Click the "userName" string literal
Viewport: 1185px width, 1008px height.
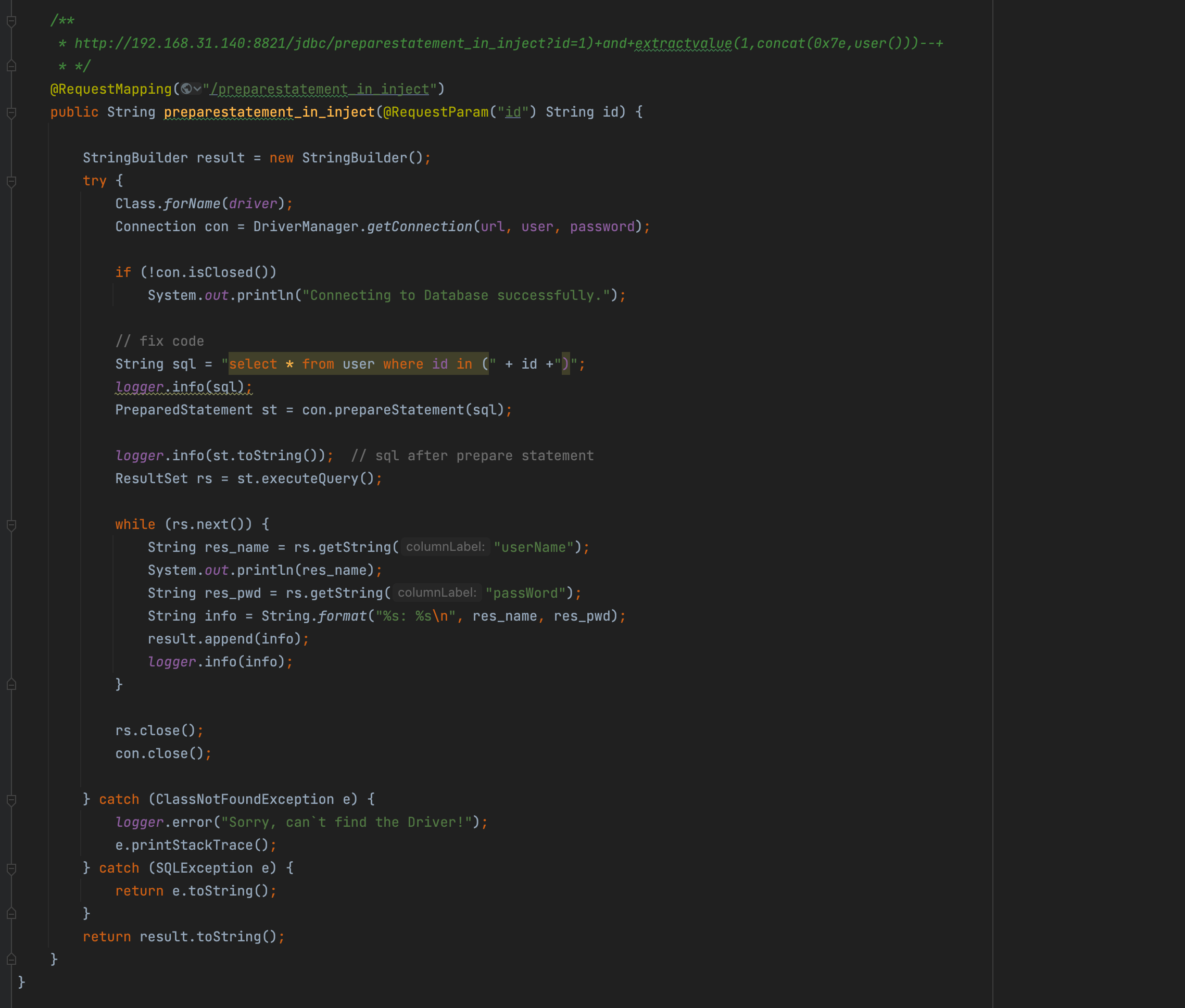(533, 547)
